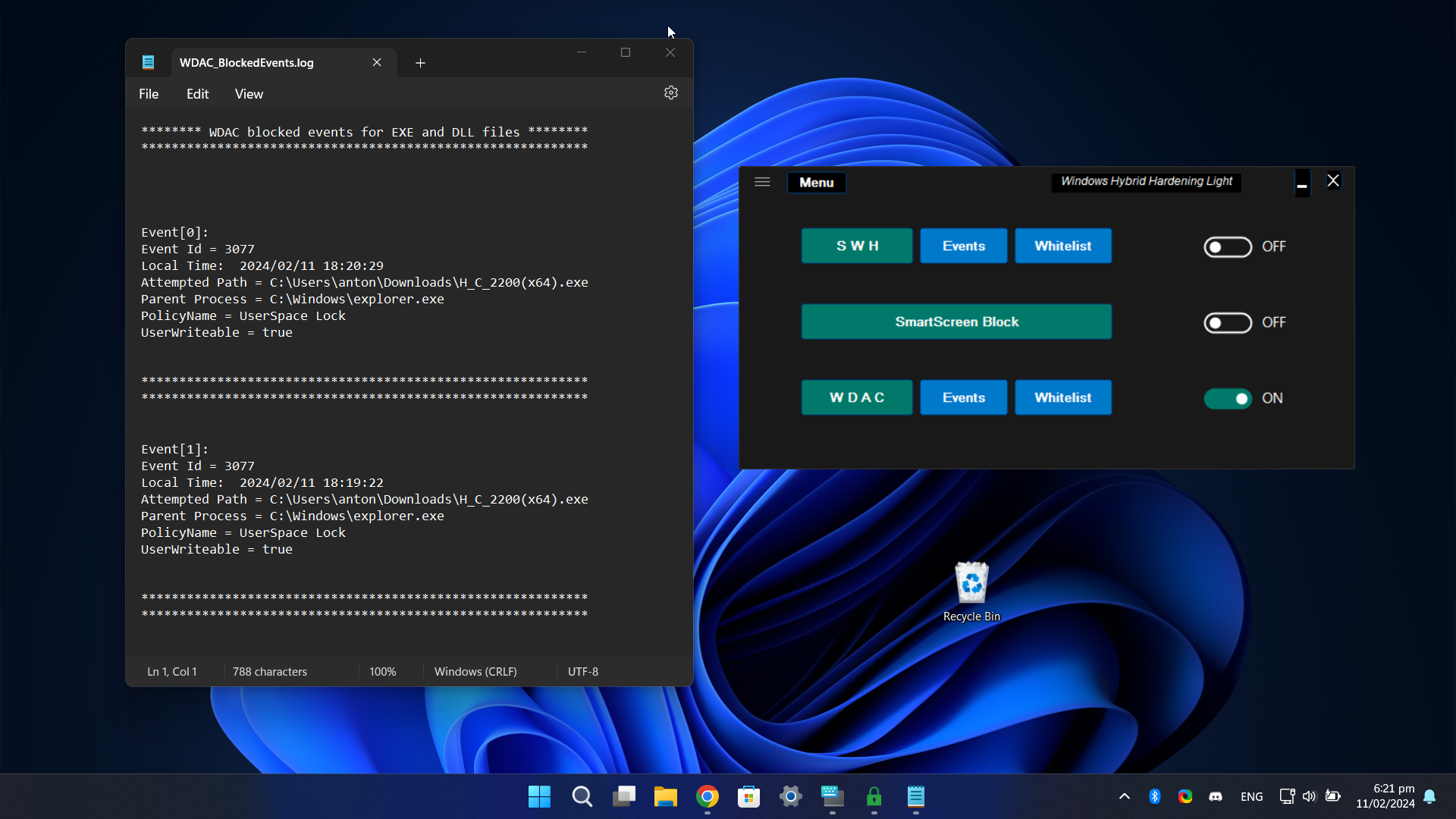Image resolution: width=1456 pixels, height=819 pixels.
Task: Add a new Notepad tab
Action: (420, 63)
